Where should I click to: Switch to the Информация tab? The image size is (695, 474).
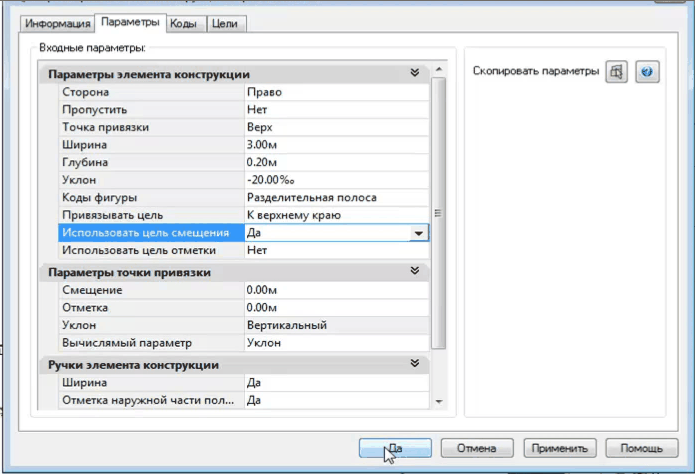coord(58,23)
